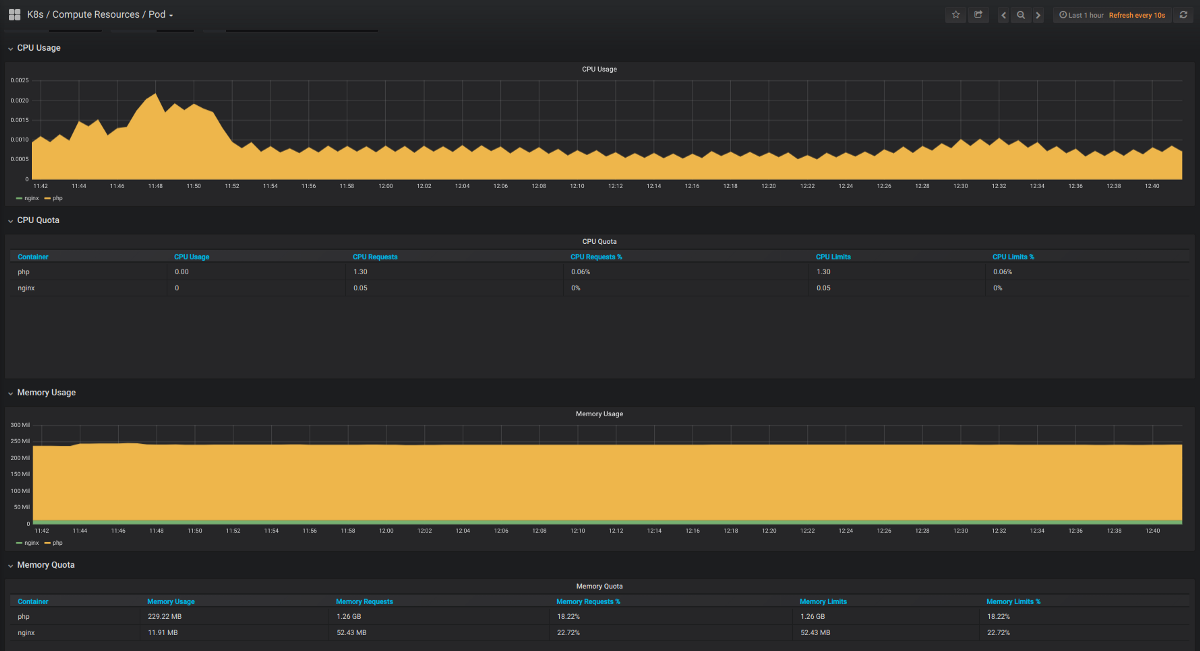
Task: Sort Memory Quota table by Memory Limits % column
Action: coord(1013,601)
